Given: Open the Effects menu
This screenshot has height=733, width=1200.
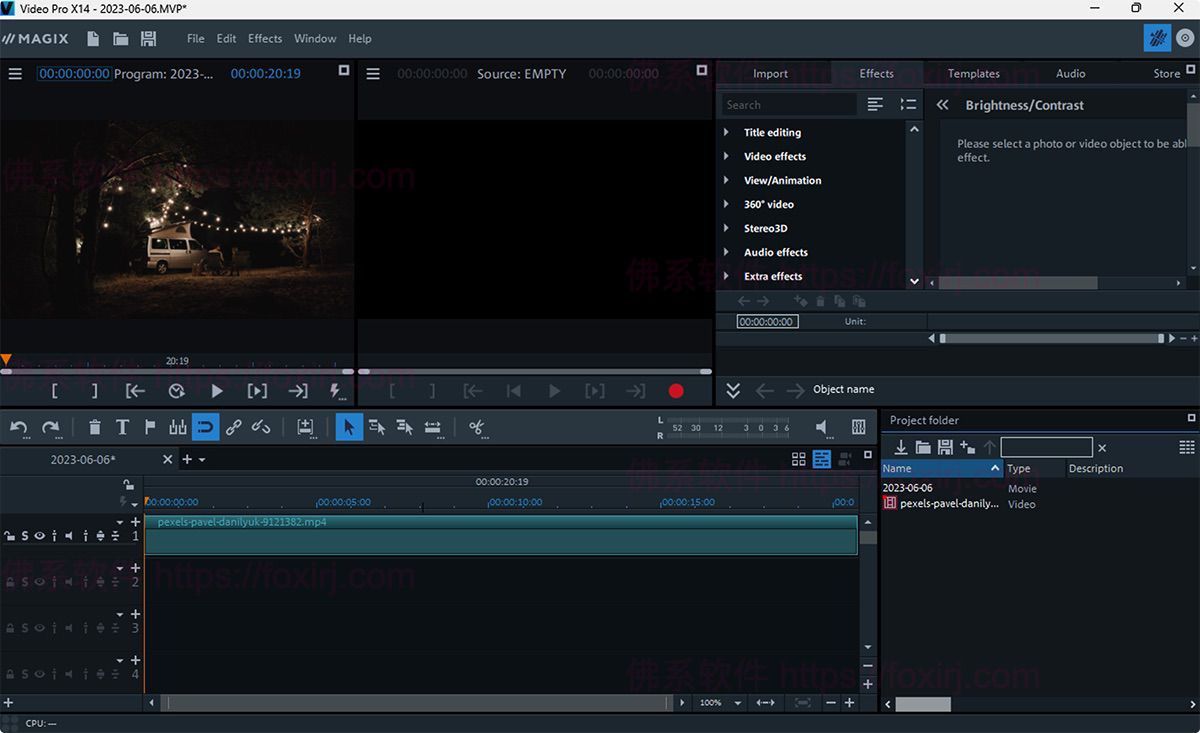Looking at the screenshot, I should pyautogui.click(x=264, y=38).
